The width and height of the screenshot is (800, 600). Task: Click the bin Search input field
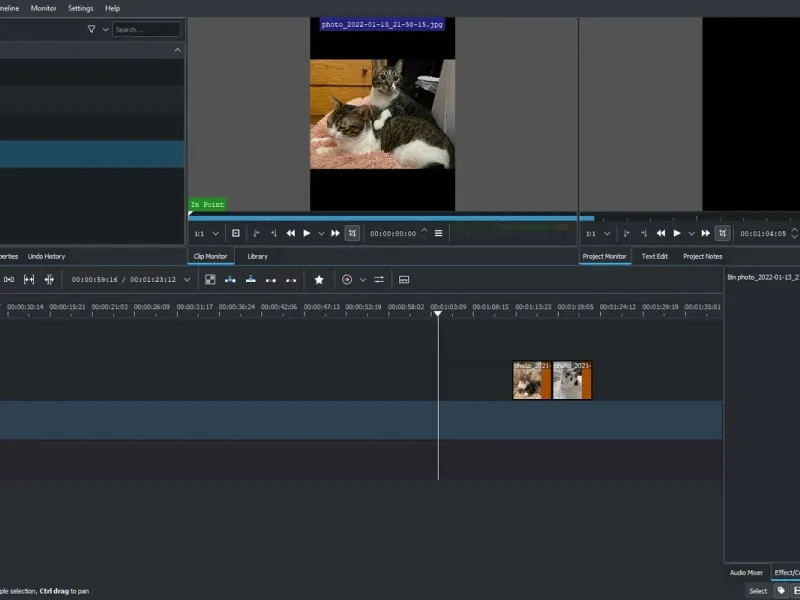(146, 30)
